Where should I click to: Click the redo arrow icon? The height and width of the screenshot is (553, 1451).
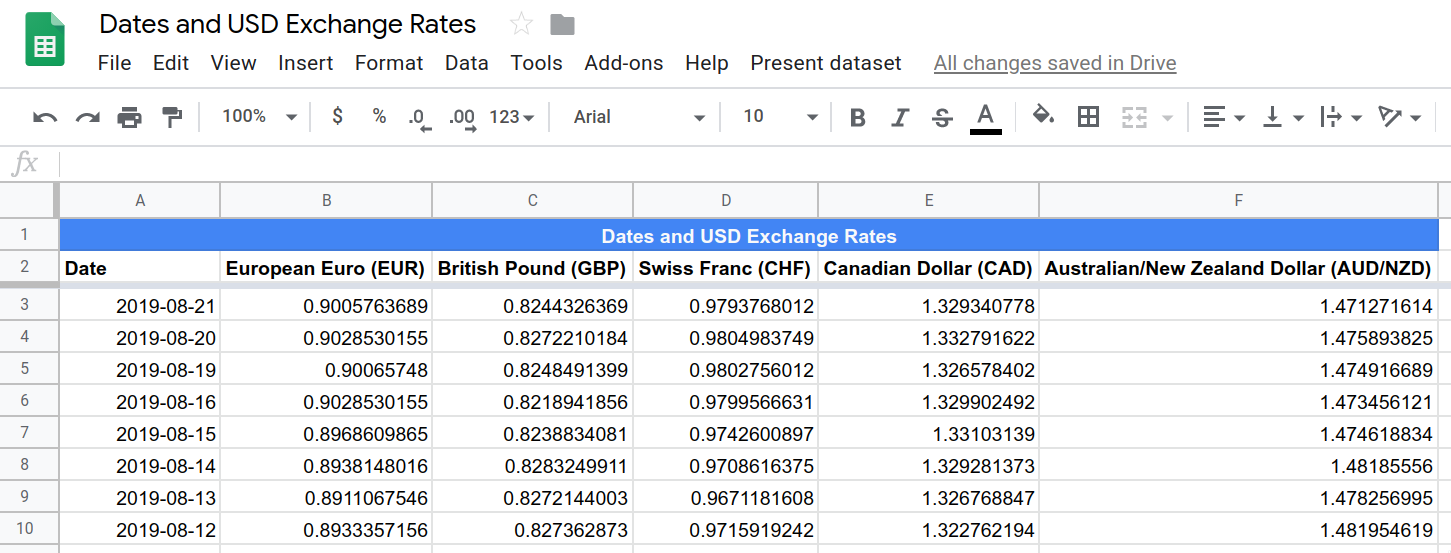[88, 117]
